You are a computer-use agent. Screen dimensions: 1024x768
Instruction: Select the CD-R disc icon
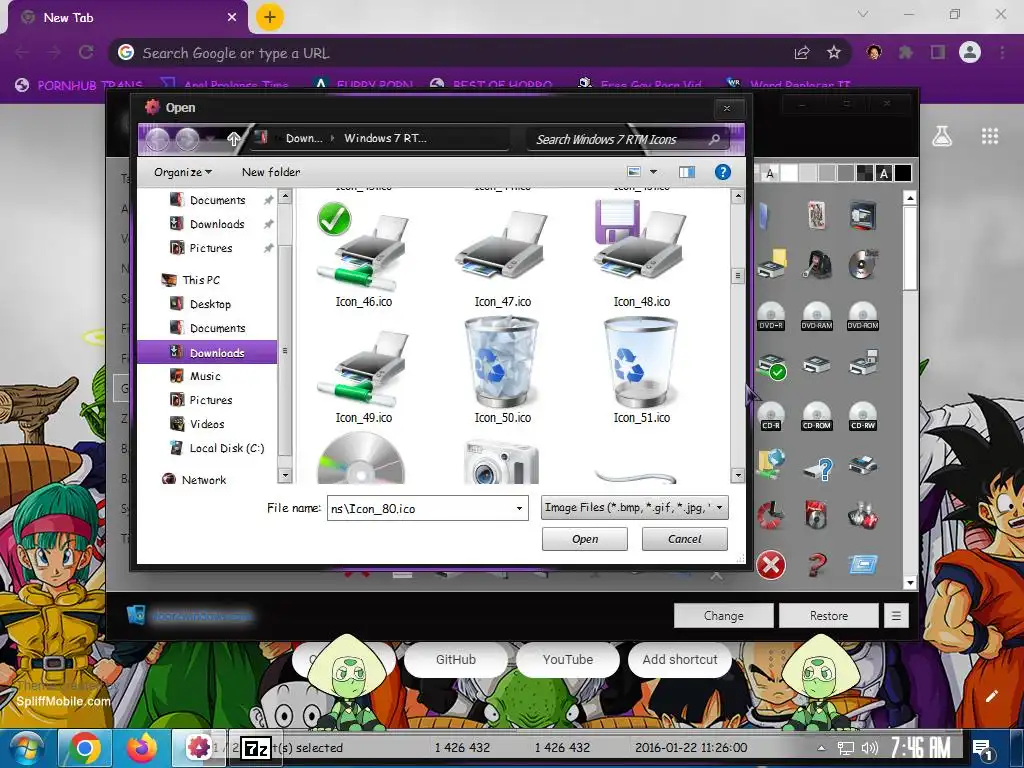click(771, 416)
